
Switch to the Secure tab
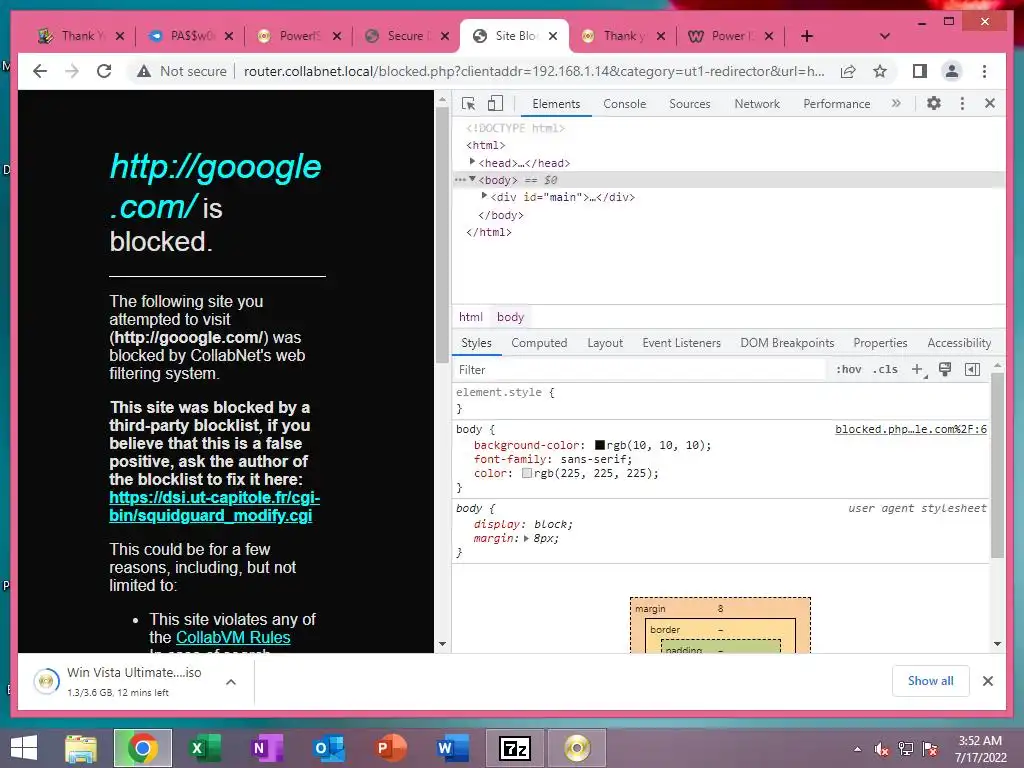408,36
